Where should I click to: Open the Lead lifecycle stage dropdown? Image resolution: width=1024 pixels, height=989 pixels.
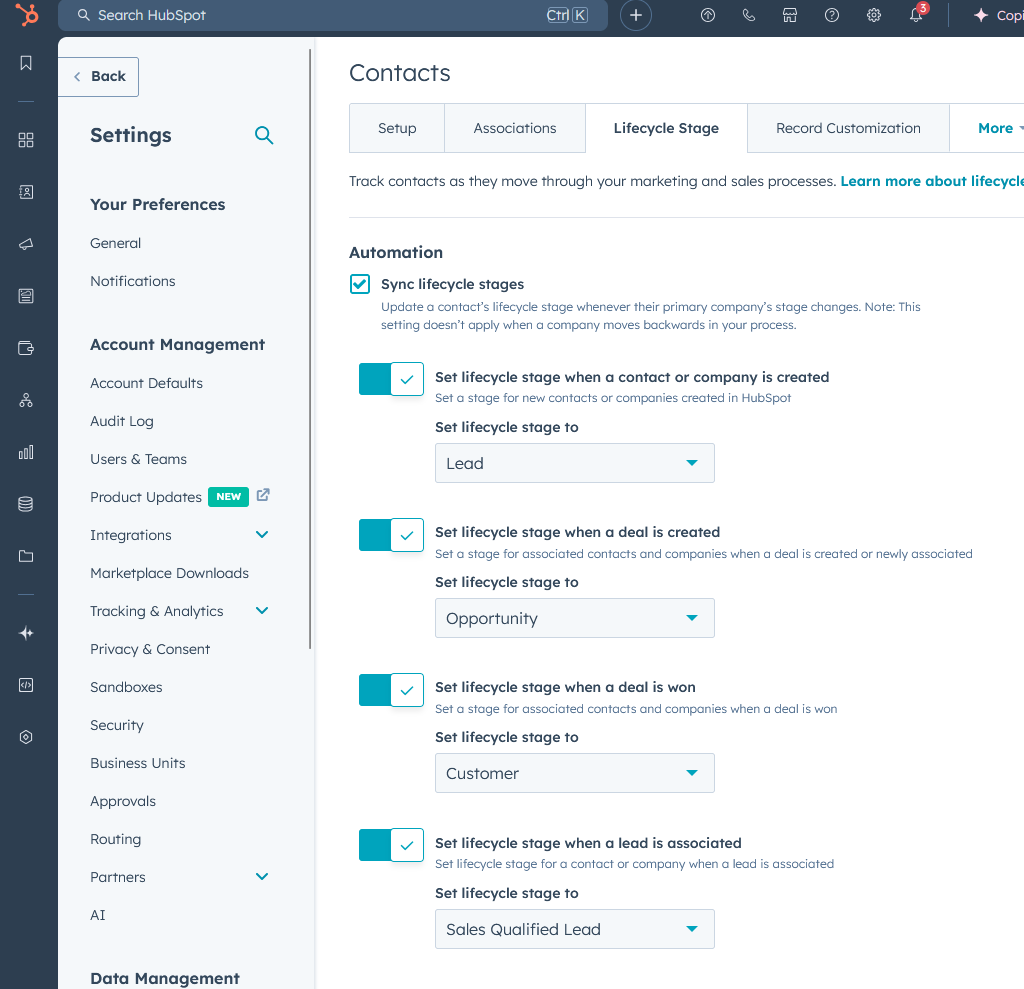tap(574, 463)
